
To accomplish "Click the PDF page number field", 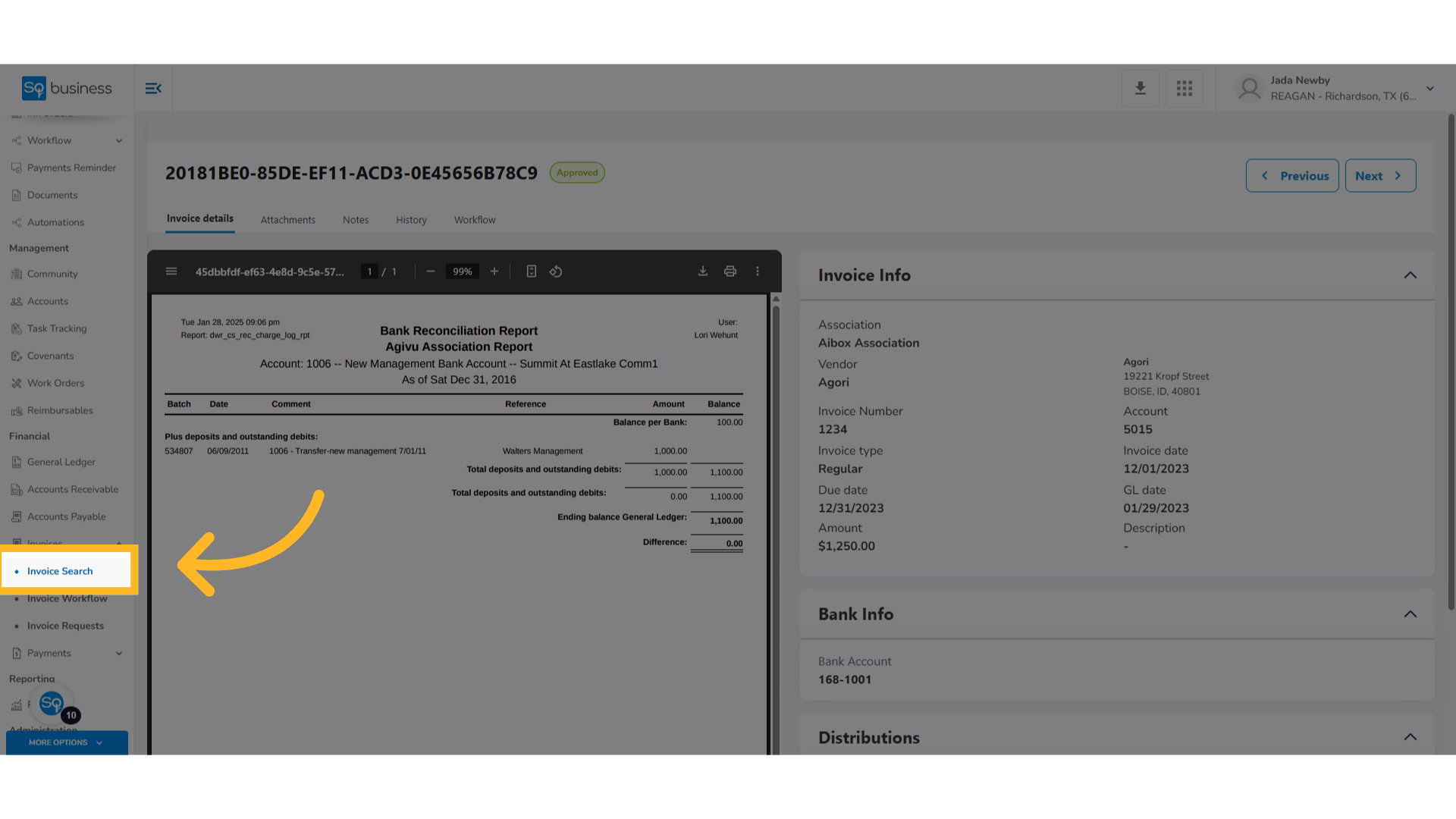I will pos(369,271).
